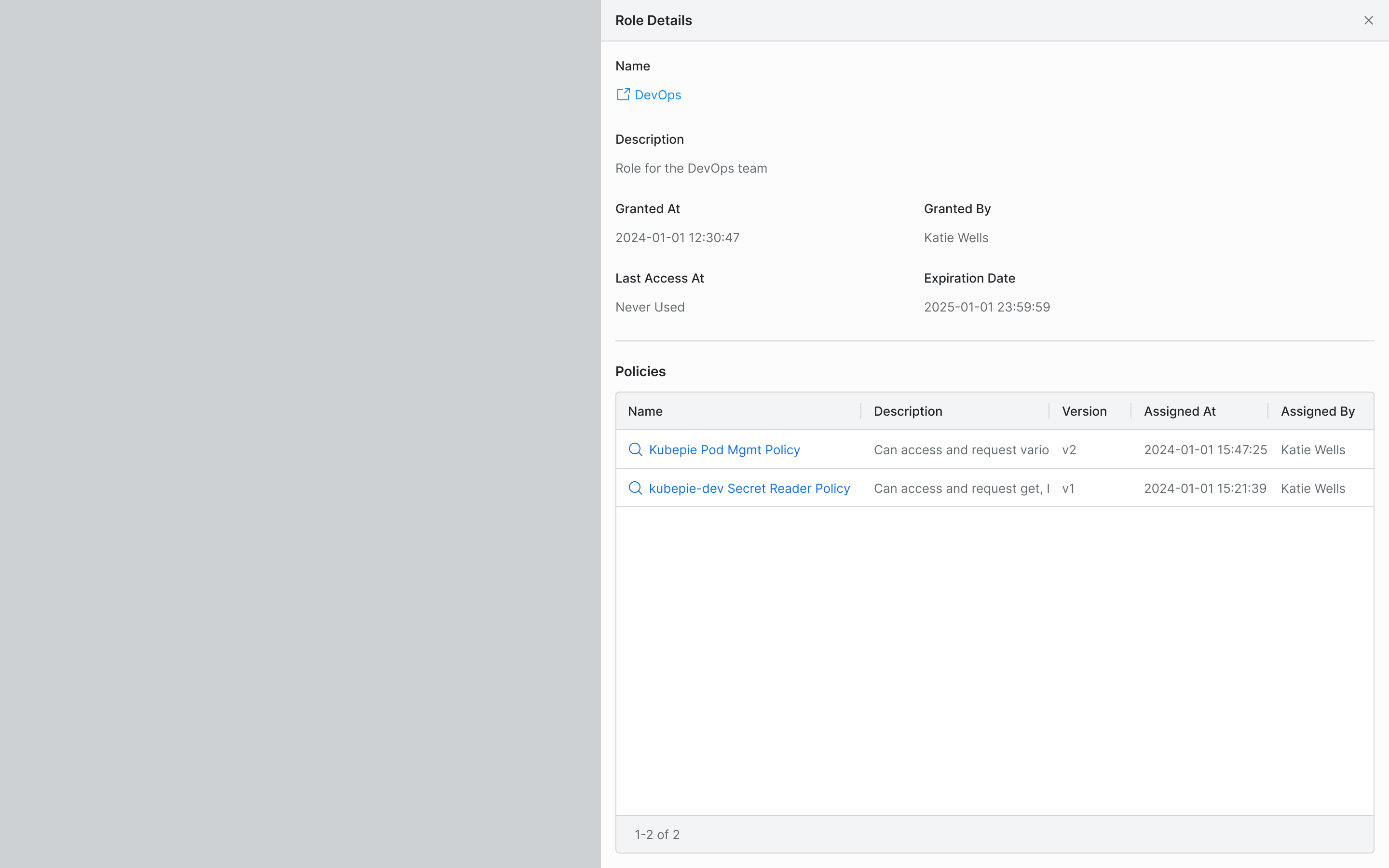Click 'Katie Wells' in the Secret Reader Policy row
This screenshot has height=868, width=1389.
tap(1313, 488)
